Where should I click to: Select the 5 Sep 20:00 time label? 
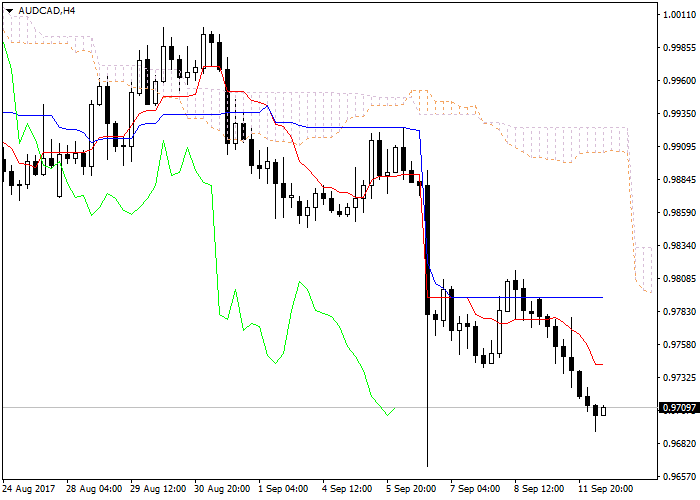tap(412, 489)
